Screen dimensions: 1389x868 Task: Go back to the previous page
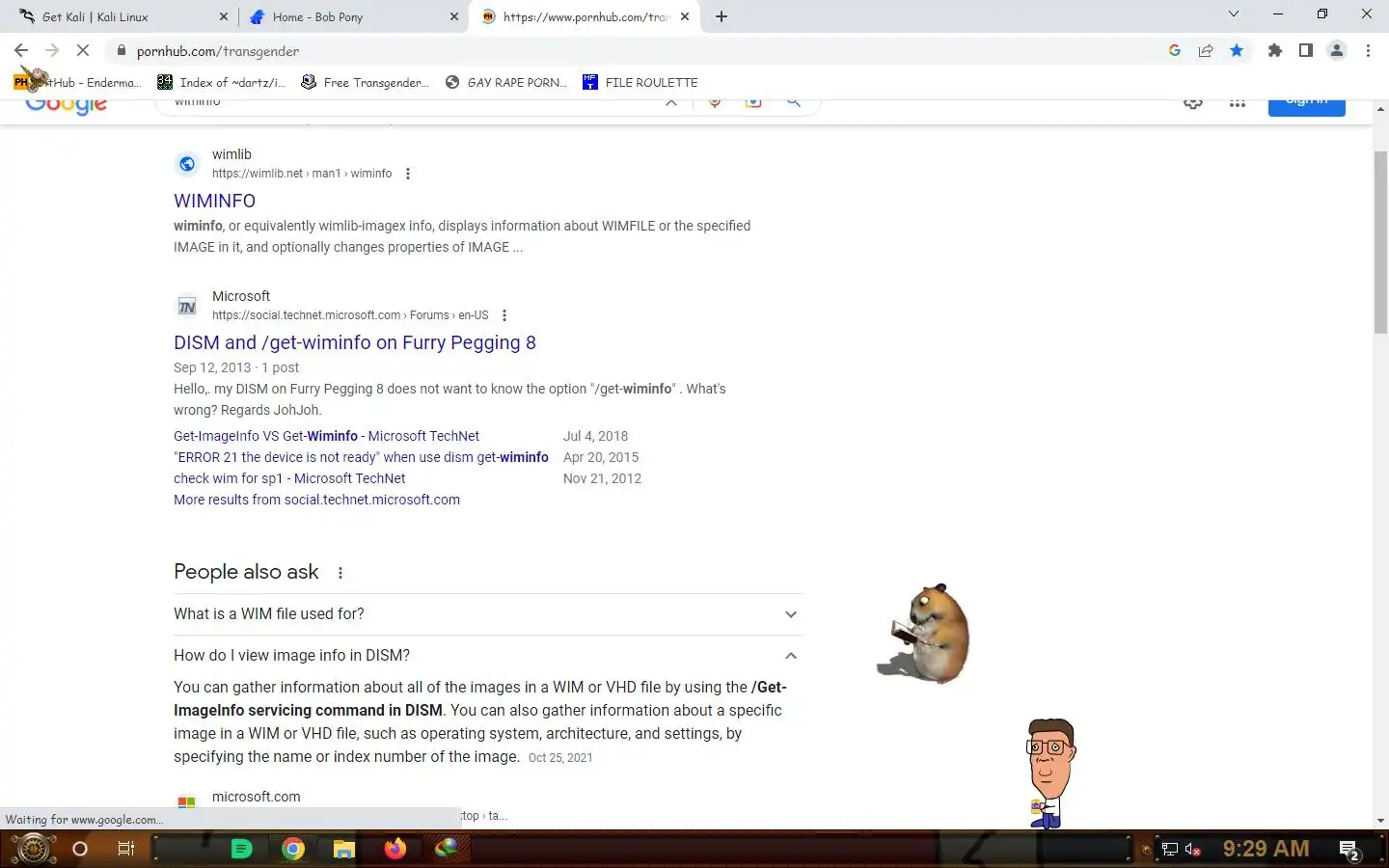tap(21, 50)
